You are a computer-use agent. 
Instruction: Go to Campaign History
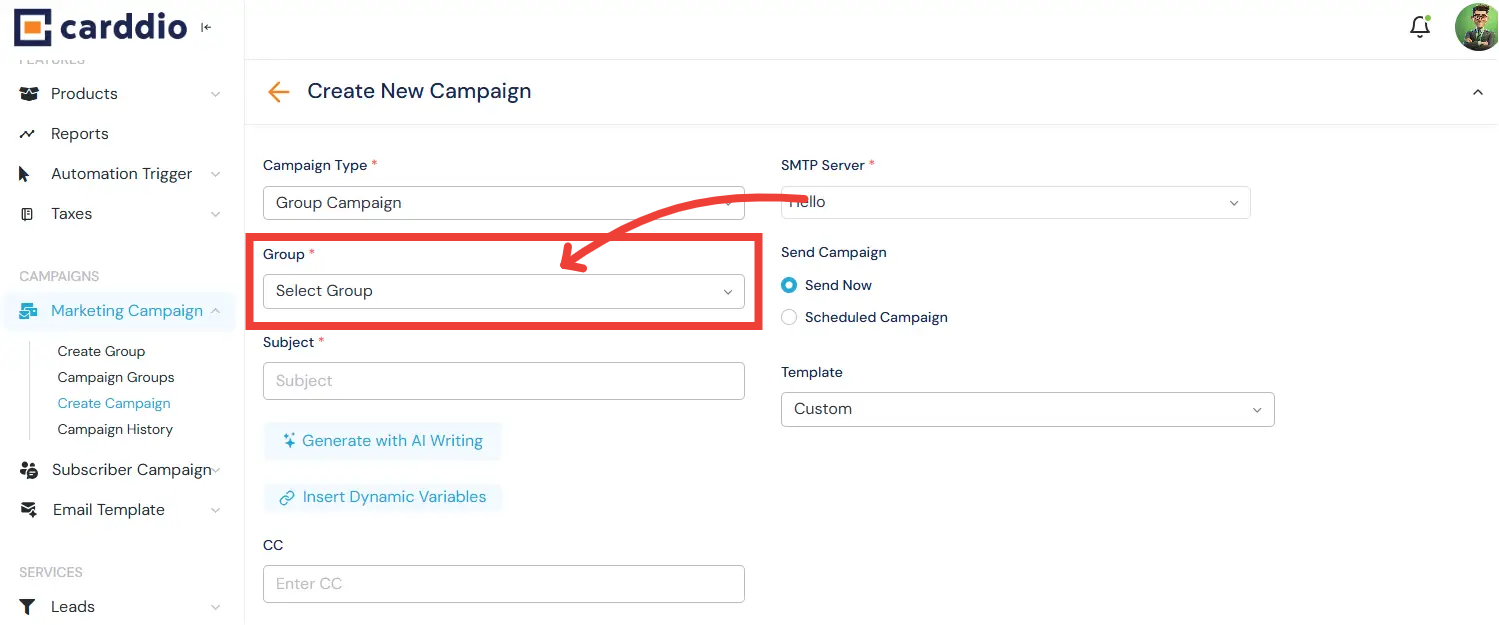[x=115, y=429]
